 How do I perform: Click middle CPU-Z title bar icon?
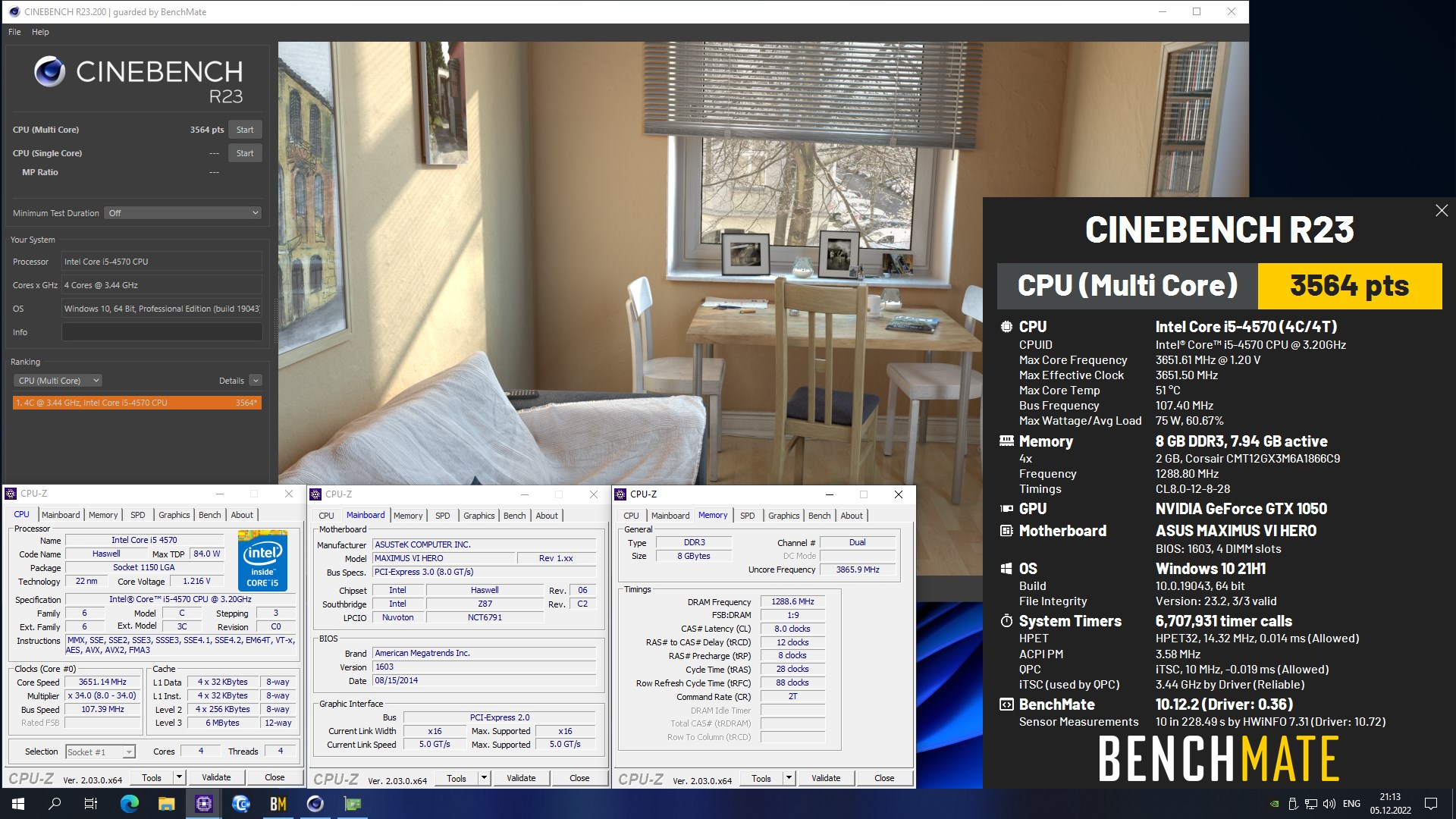[x=316, y=494]
